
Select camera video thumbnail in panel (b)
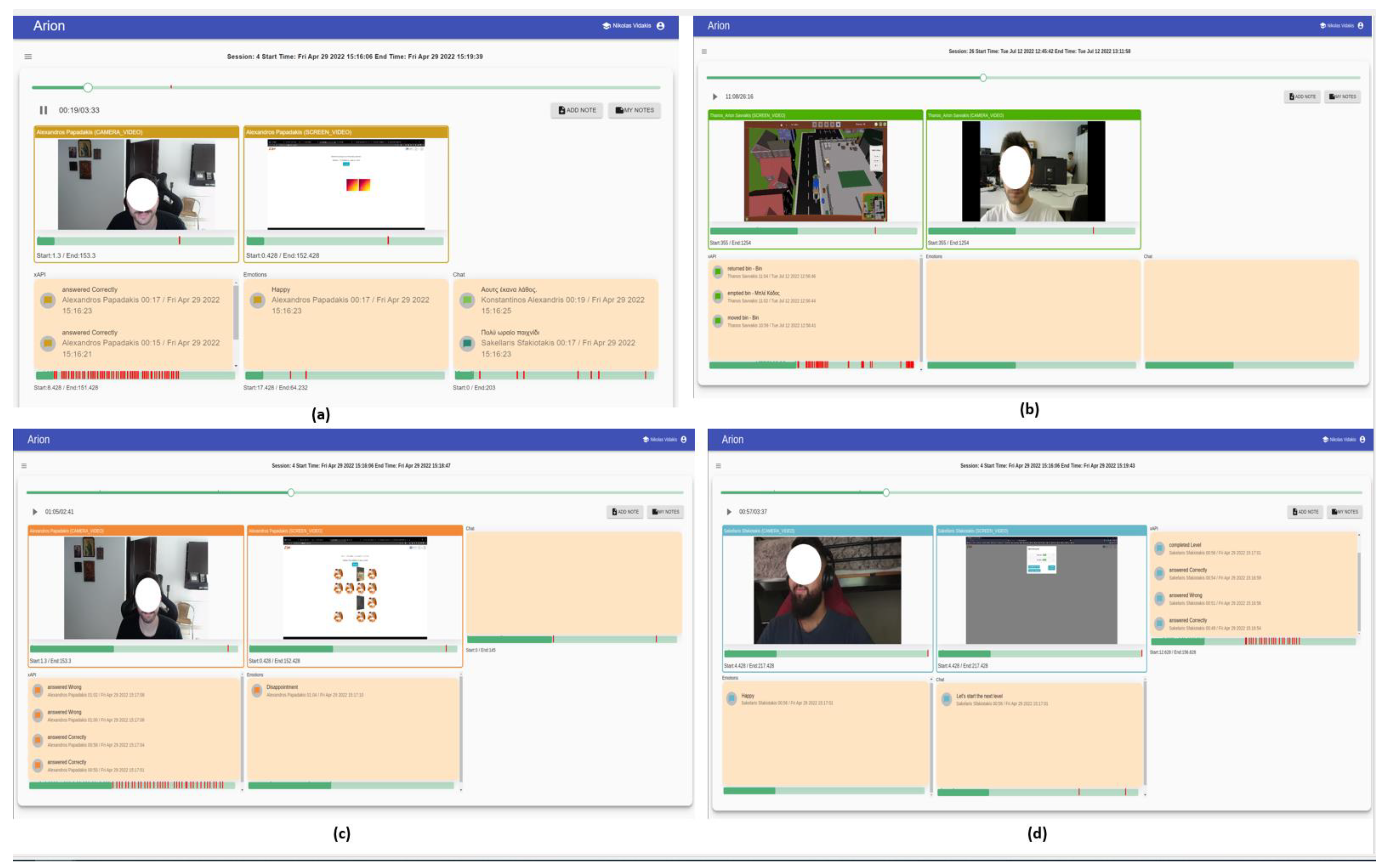click(1033, 171)
